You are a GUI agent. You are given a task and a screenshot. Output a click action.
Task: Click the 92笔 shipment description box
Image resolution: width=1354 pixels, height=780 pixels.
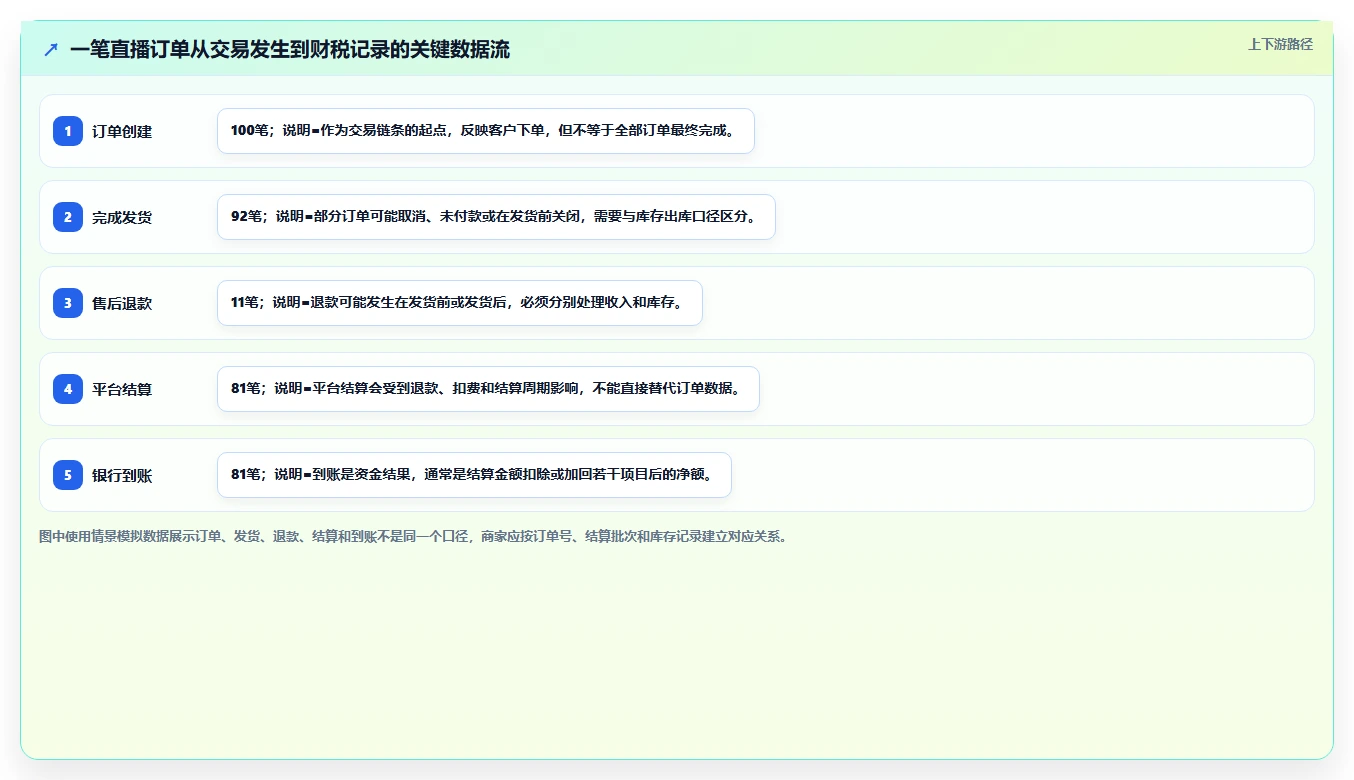coord(496,217)
